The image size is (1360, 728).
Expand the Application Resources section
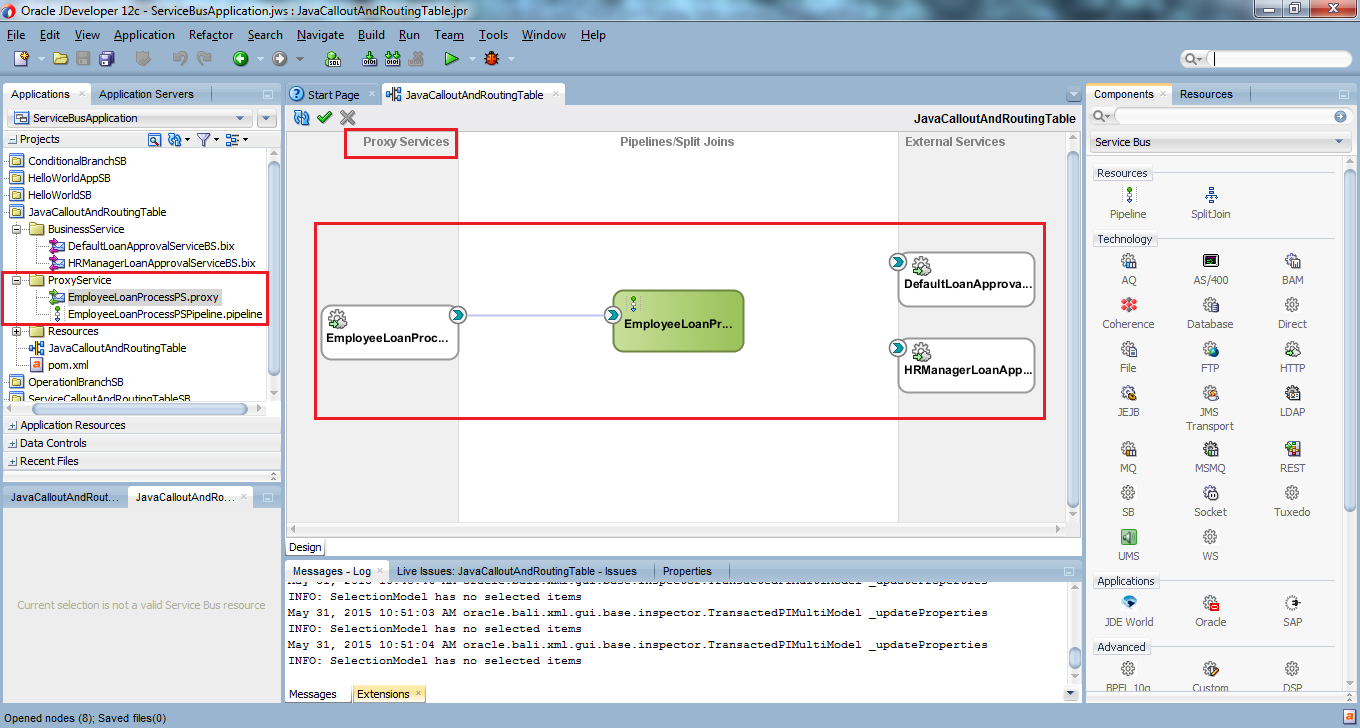12,425
